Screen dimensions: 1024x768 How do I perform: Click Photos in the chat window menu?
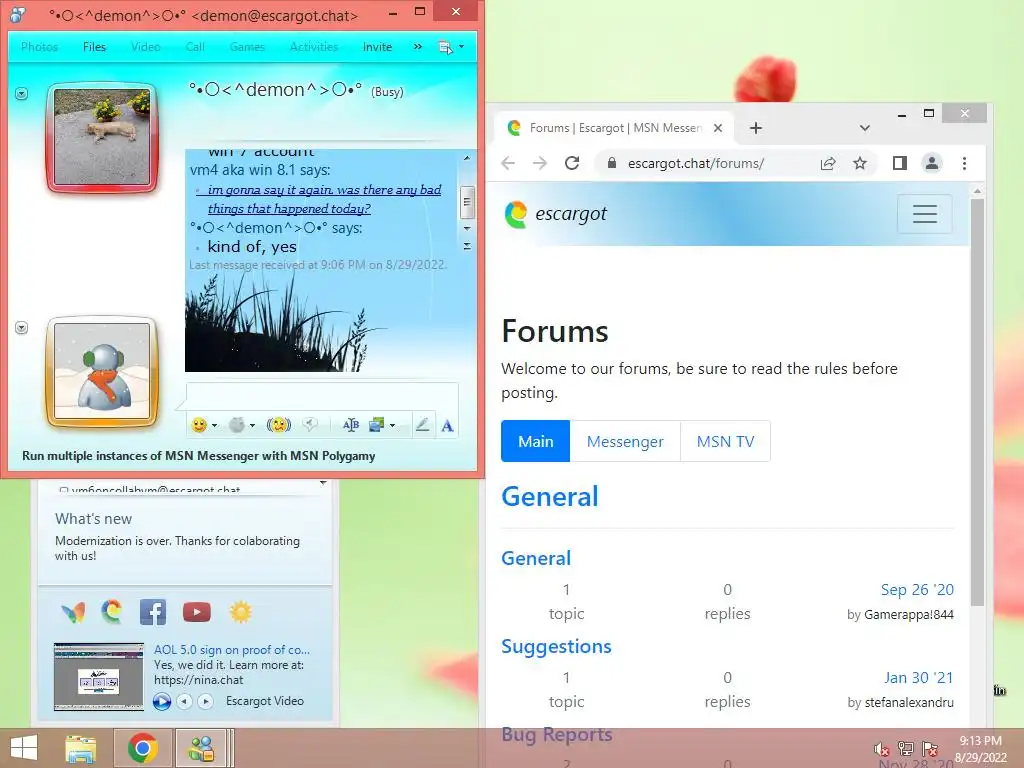click(39, 47)
